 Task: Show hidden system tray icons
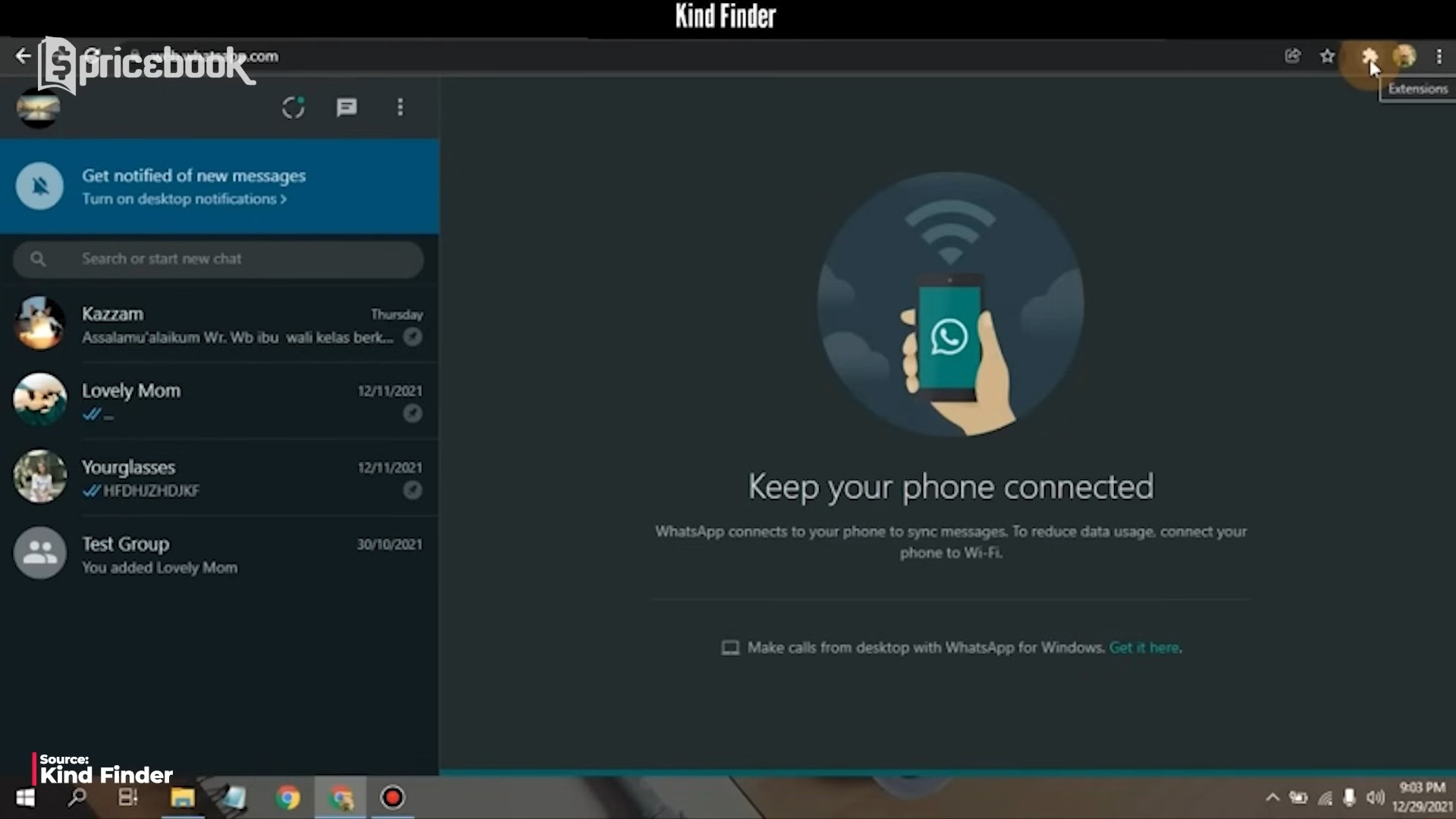coord(1272,798)
